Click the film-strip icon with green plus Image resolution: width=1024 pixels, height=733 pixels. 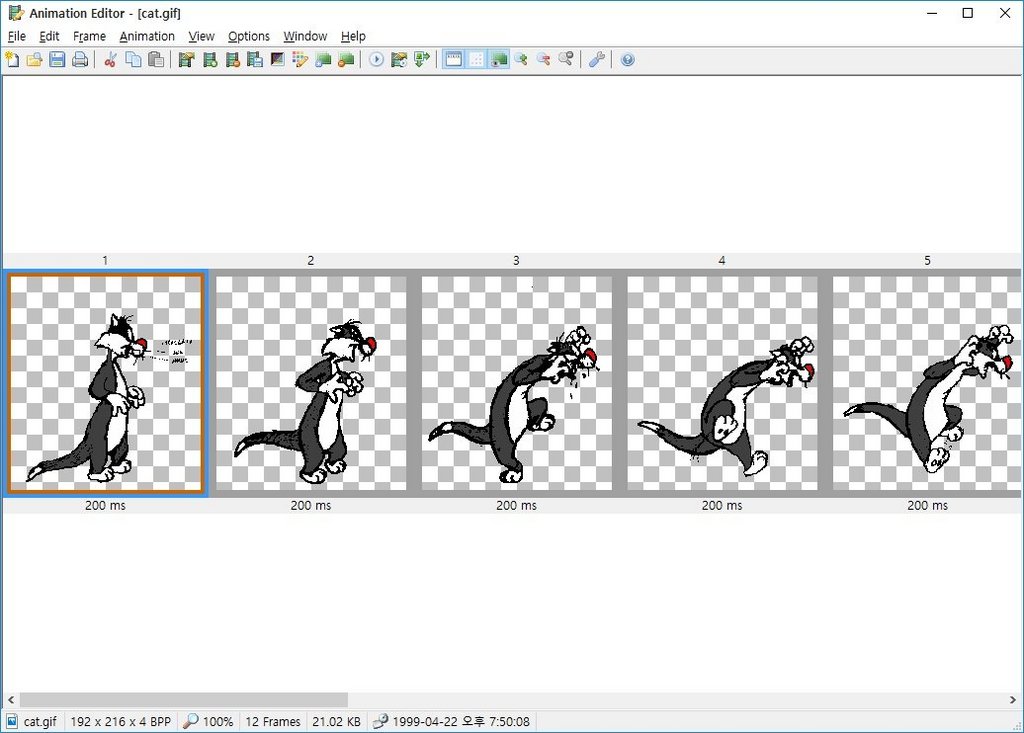[210, 59]
